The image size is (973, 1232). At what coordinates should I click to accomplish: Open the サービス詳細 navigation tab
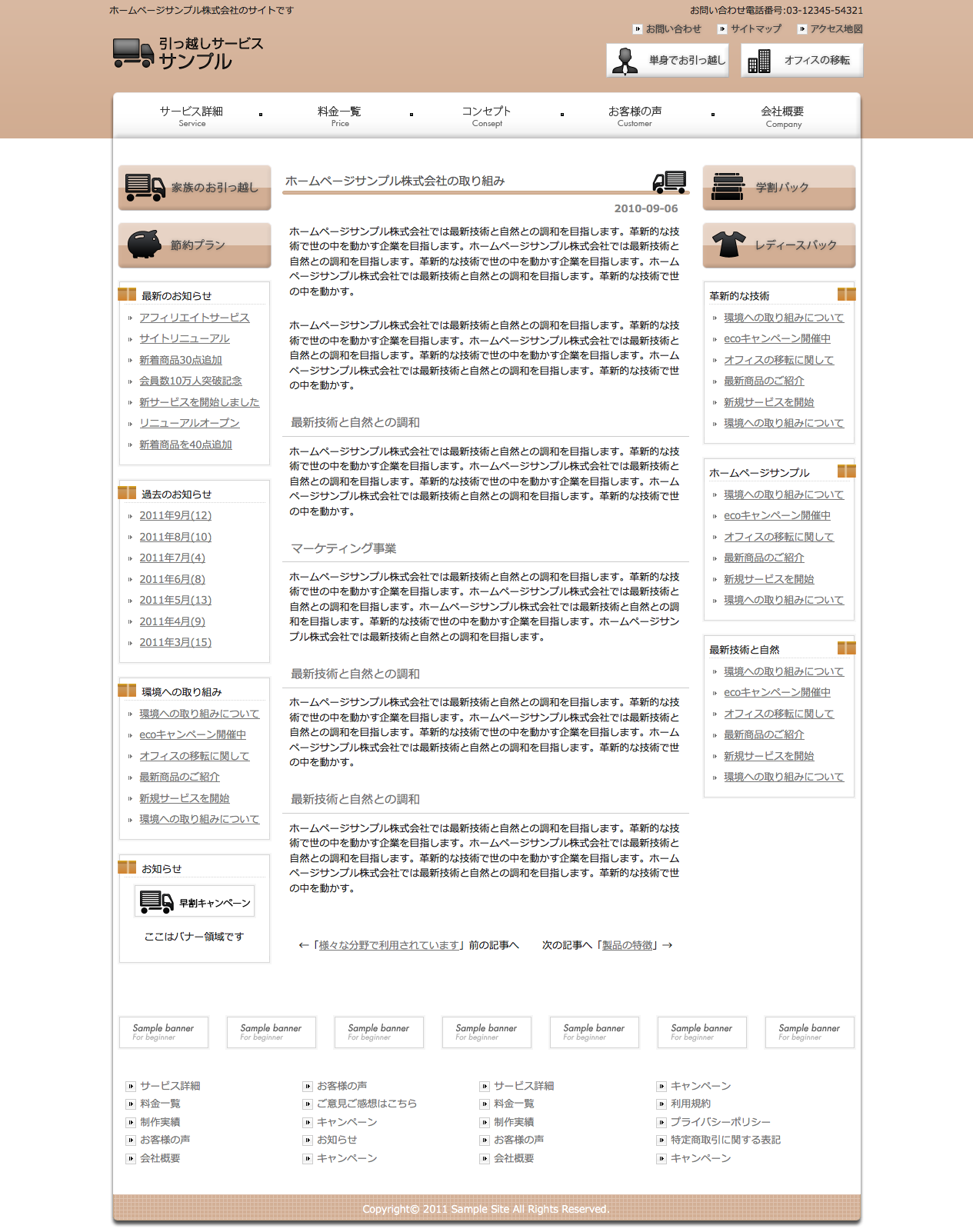coord(192,116)
